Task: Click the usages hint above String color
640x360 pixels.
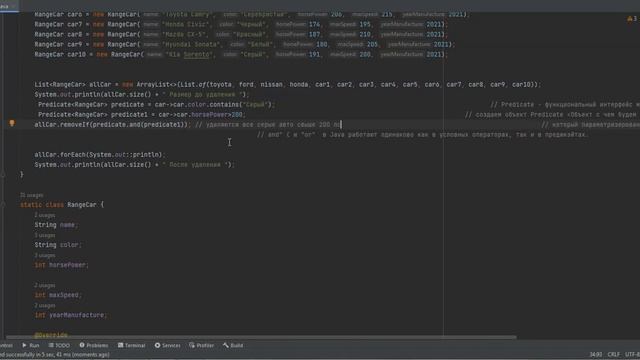Action: point(44,235)
